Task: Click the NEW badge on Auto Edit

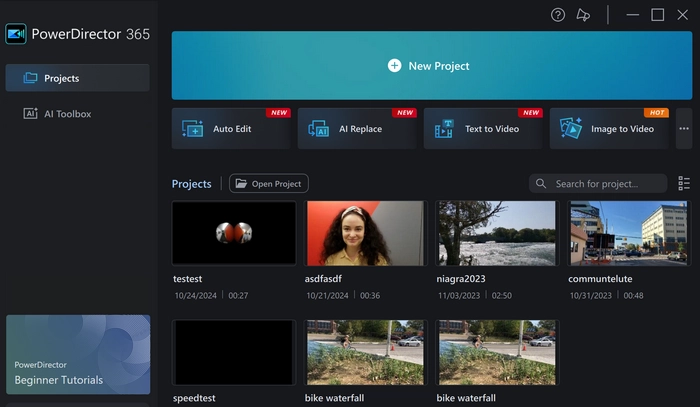Action: click(279, 113)
